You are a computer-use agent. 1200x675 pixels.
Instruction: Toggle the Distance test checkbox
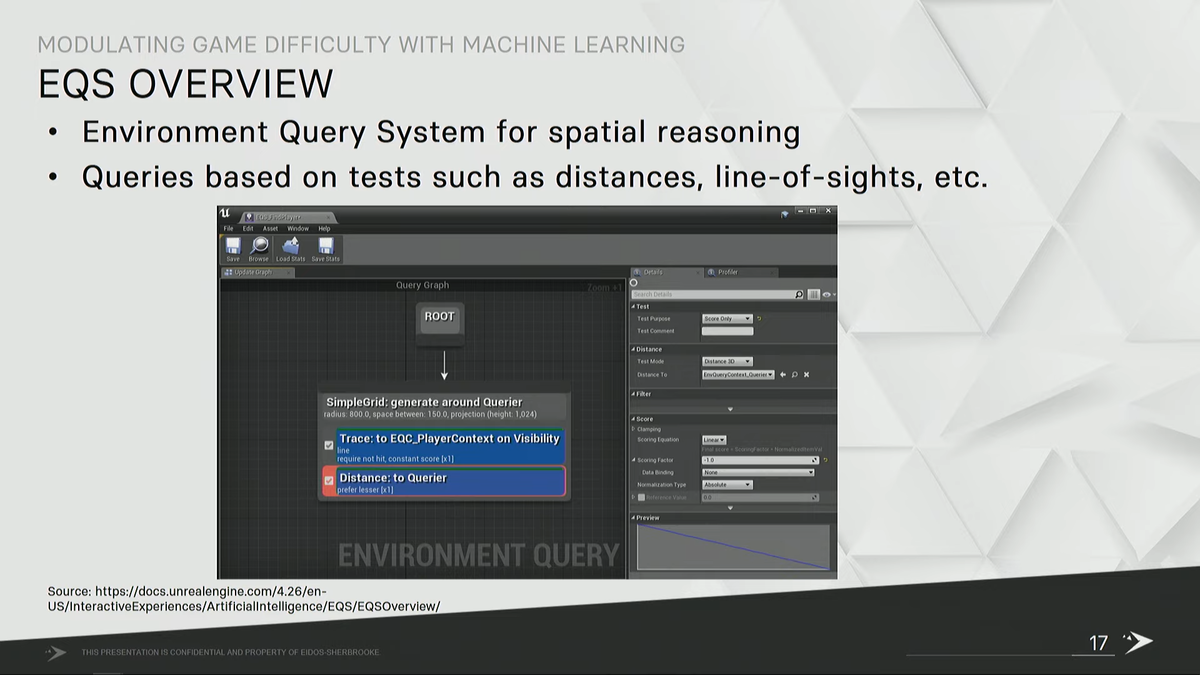(x=329, y=480)
